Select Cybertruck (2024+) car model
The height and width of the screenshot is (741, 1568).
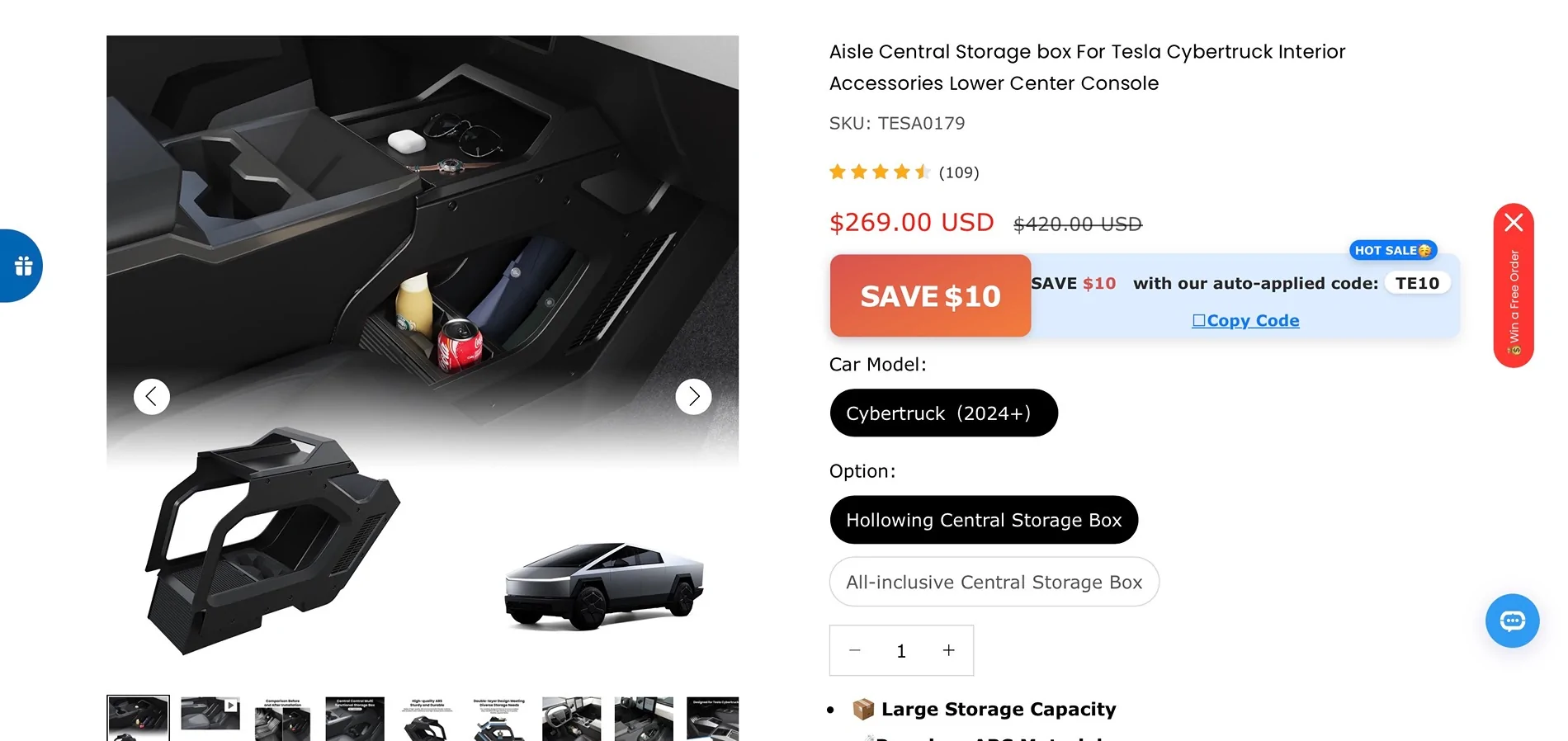point(943,413)
